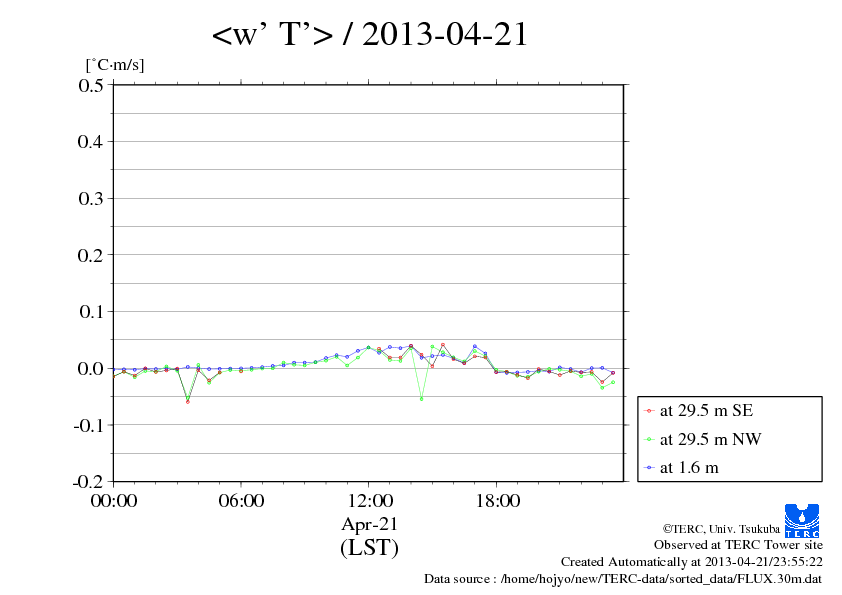Viewport: 842px width, 595px height.
Task: Click legend entry "at 1.6 m"
Action: coord(689,468)
